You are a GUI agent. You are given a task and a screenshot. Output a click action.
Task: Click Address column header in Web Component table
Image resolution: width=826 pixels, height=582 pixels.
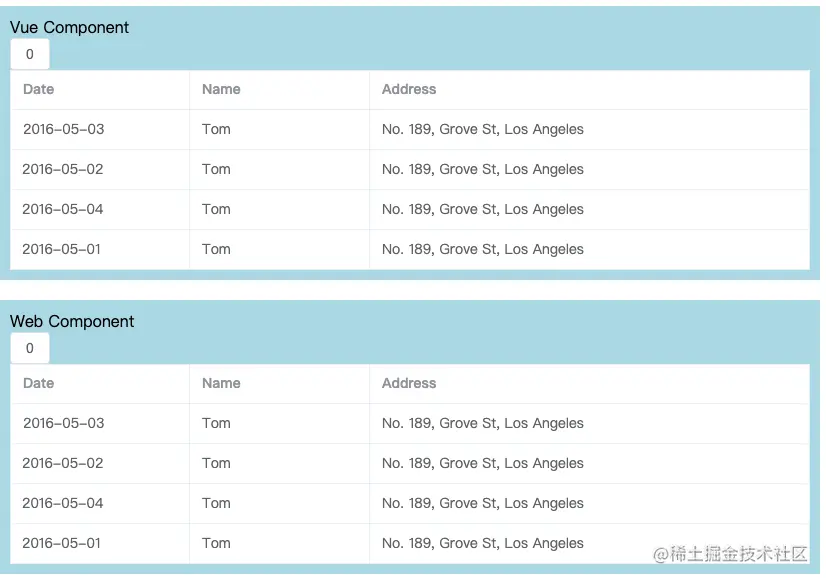409,383
